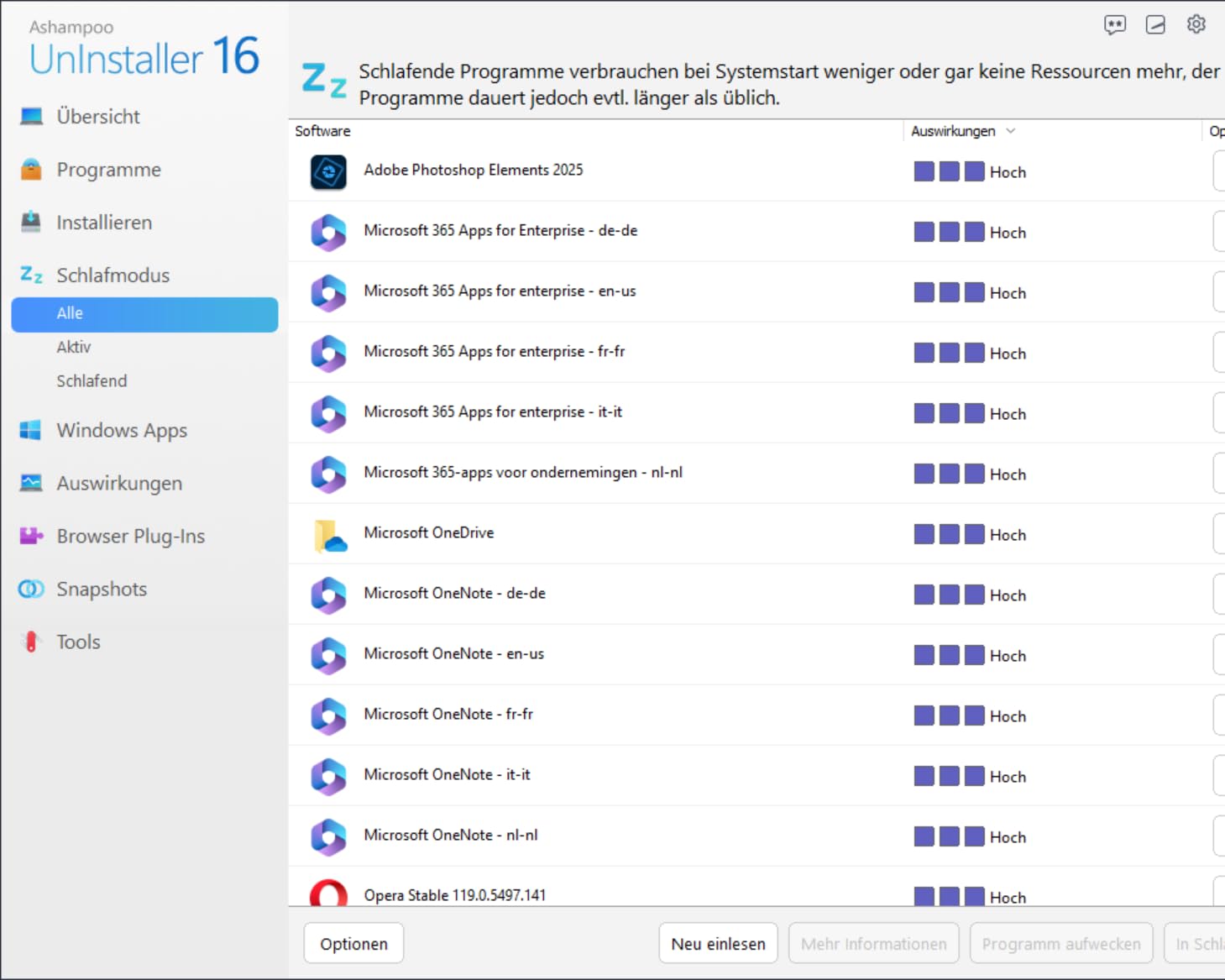Click the Optionen button
Screen dimensions: 1225x980
coord(353,944)
